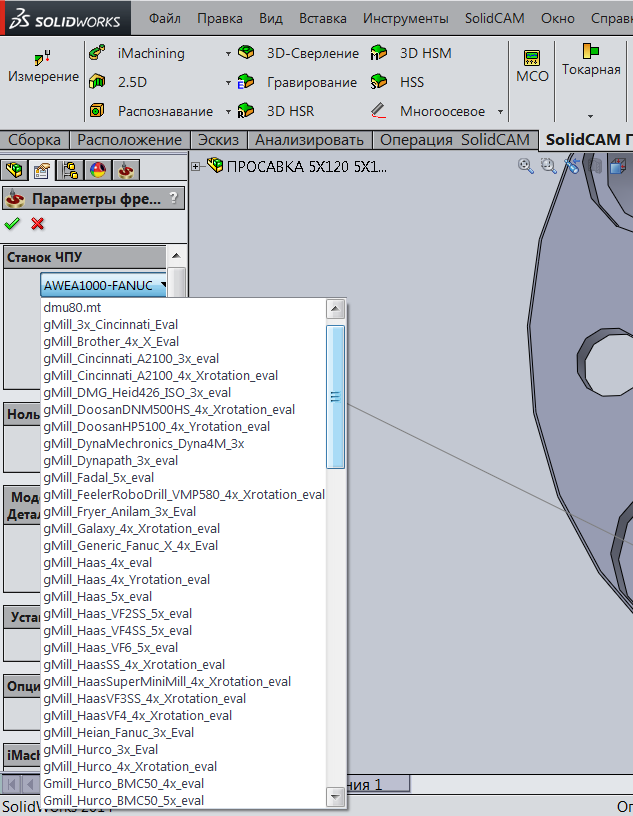Open the Инструменты menu
The image size is (633, 816).
[406, 18]
